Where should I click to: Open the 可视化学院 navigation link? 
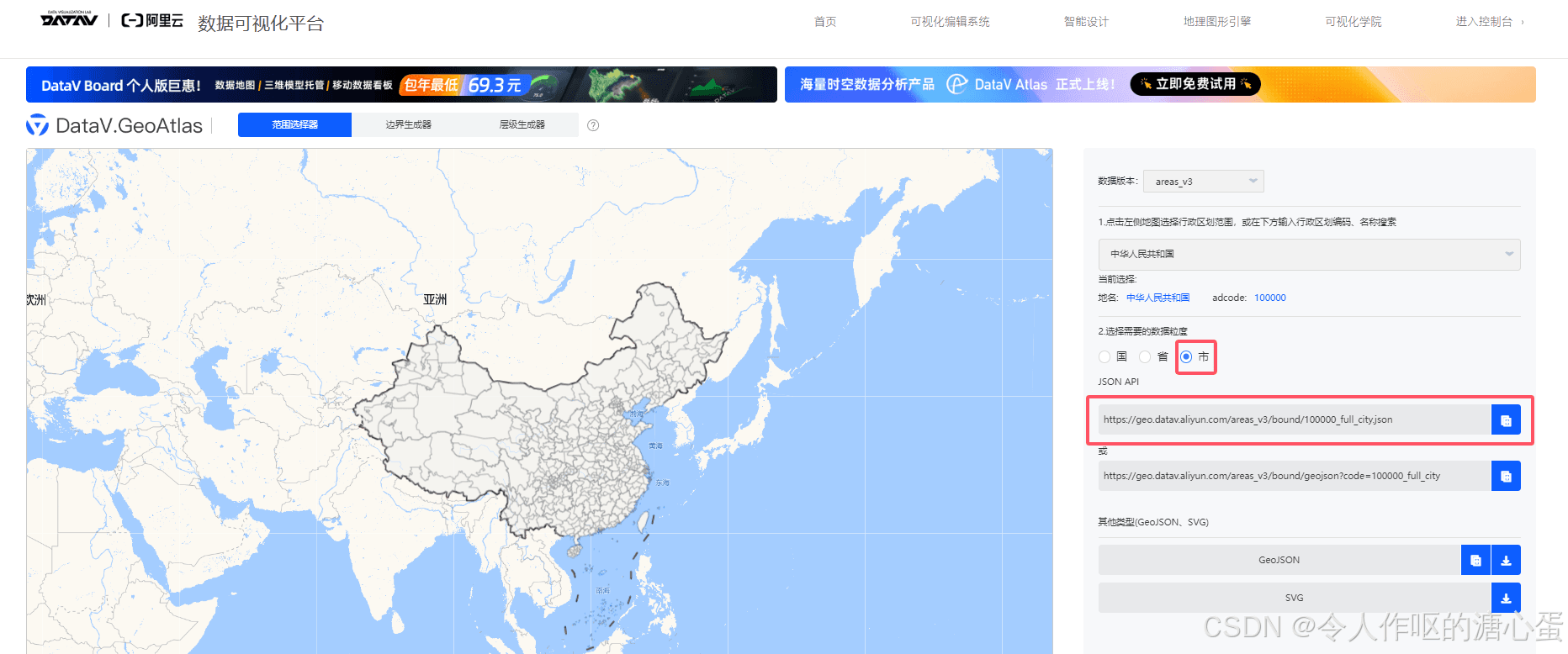coord(1353,22)
